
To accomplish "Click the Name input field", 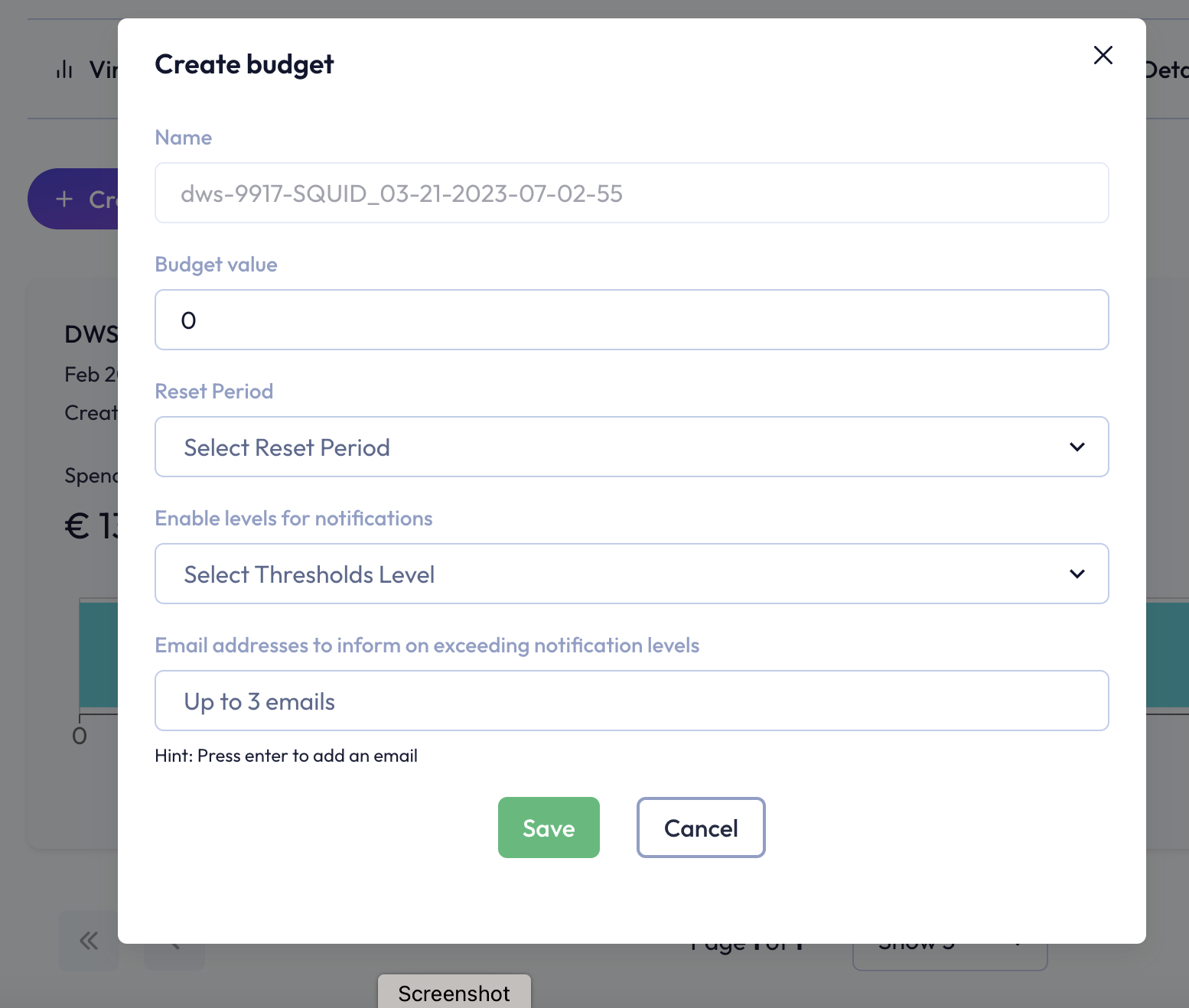I will 631,193.
